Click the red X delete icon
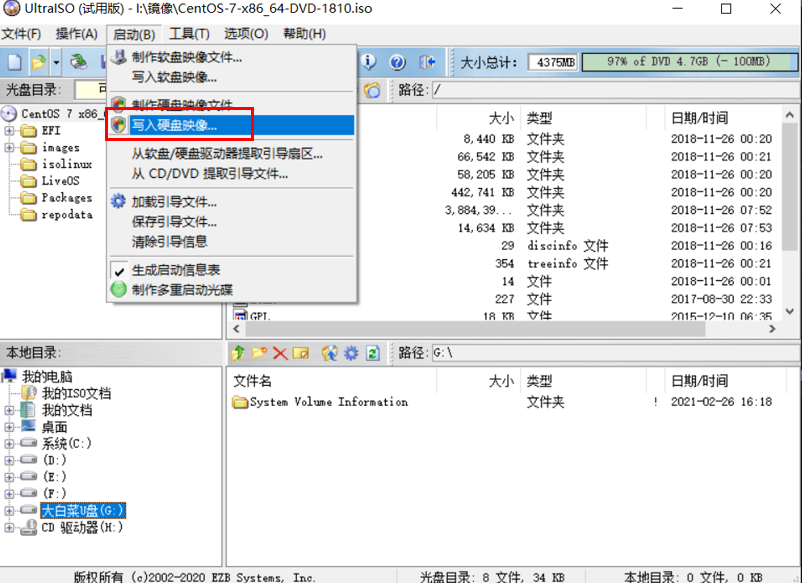This screenshot has height=583, width=802. point(280,353)
